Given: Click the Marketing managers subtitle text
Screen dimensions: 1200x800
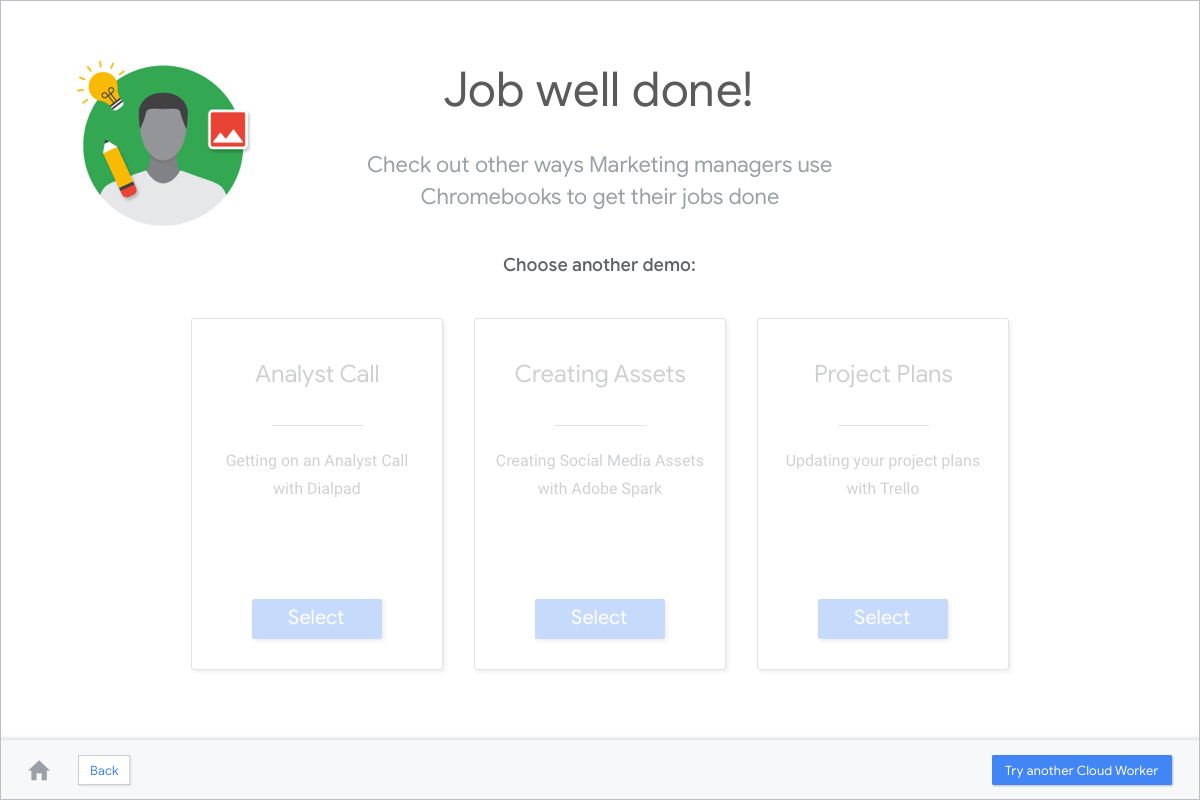Looking at the screenshot, I should pos(599,180).
